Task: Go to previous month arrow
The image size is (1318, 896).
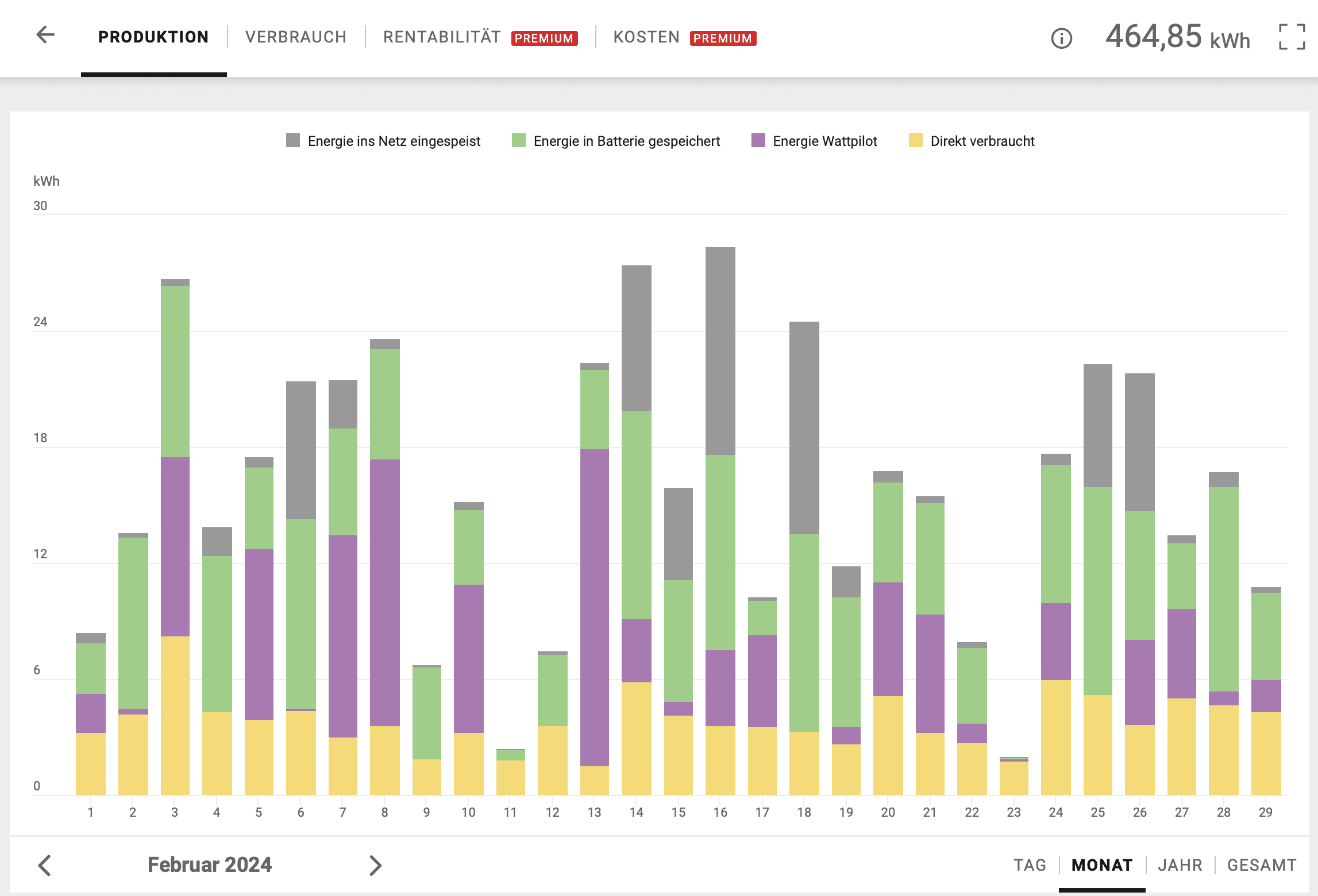Action: (45, 865)
